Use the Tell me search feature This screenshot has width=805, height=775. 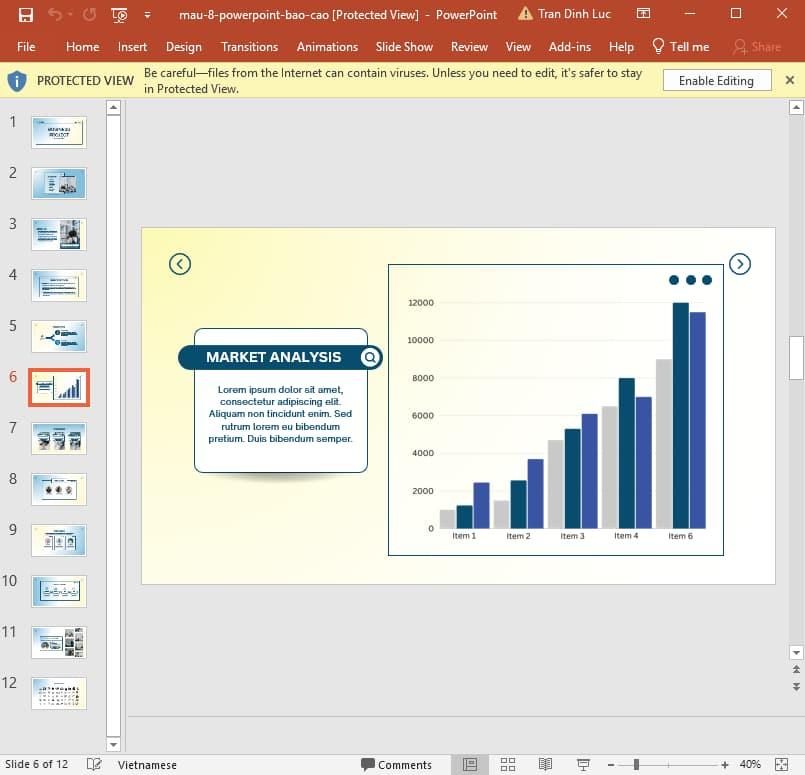(681, 46)
